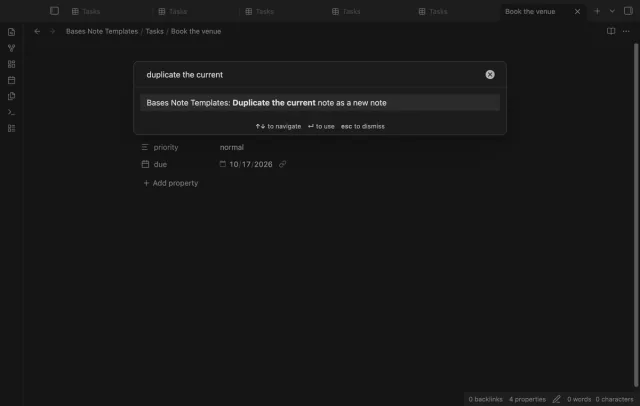Toggle the left sidebar icon

(x=54, y=11)
